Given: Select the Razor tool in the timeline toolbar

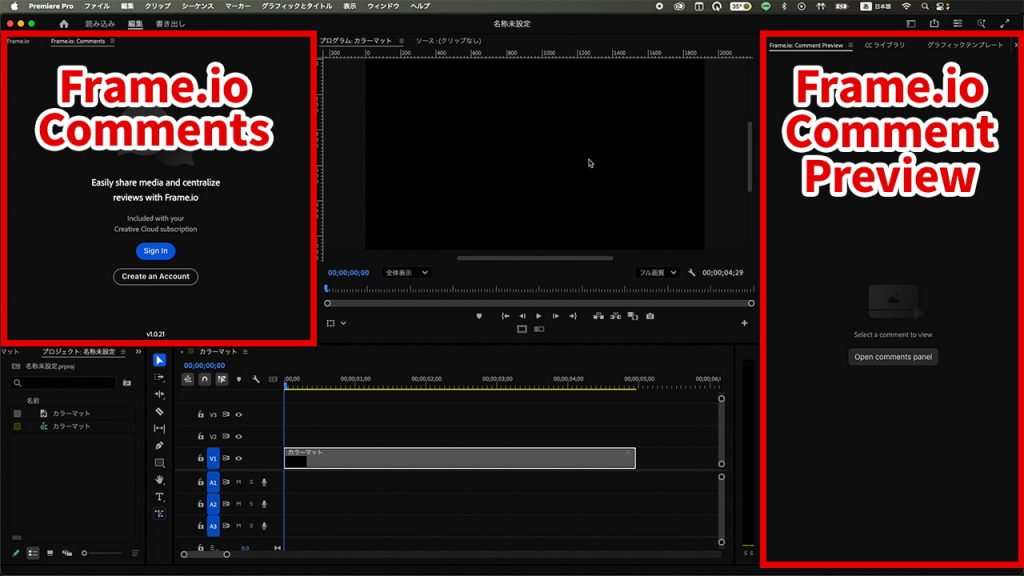Looking at the screenshot, I should pyautogui.click(x=160, y=413).
